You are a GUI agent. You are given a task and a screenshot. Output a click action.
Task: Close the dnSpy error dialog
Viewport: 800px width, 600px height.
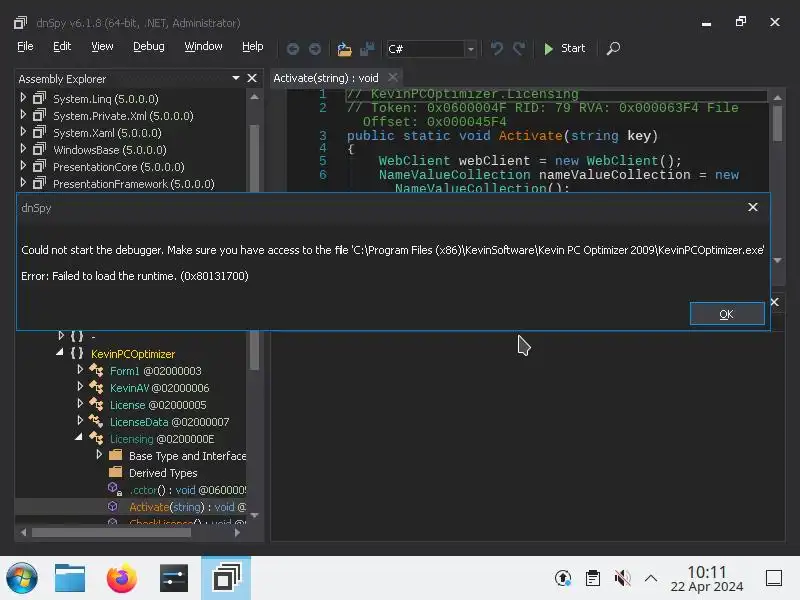click(x=753, y=207)
